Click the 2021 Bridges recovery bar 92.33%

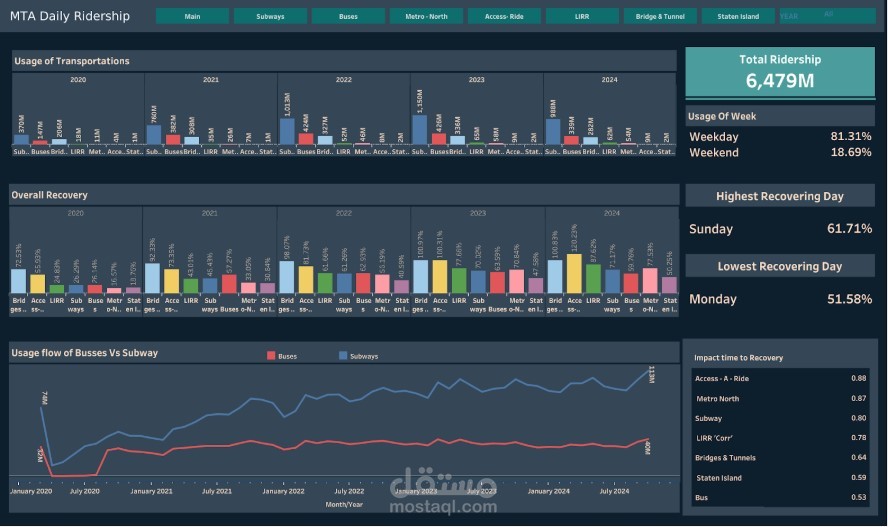tap(152, 279)
